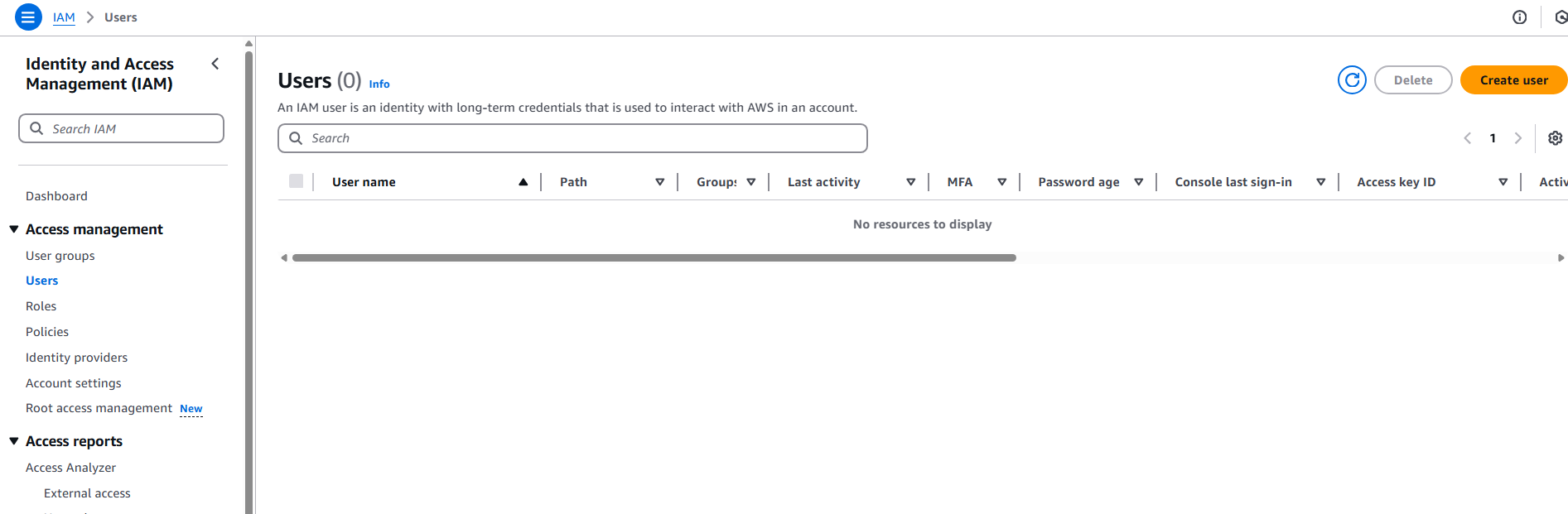This screenshot has width=1568, height=514.
Task: Click the horizontal table scrollbar
Action: coord(654,258)
